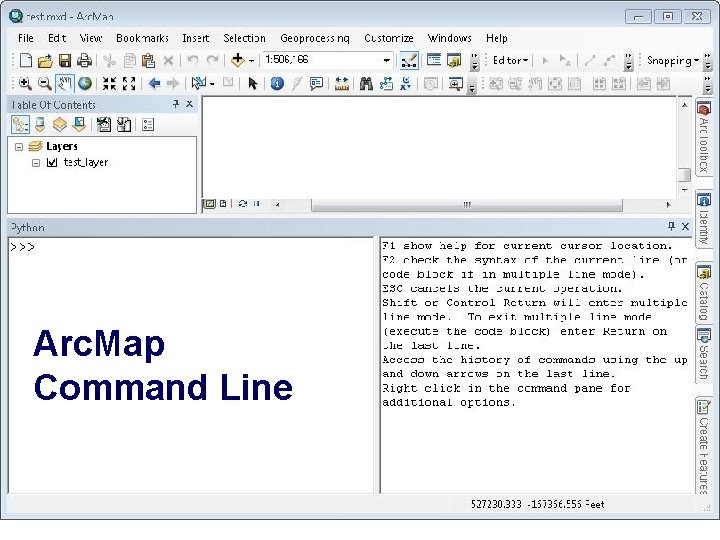Click Fixed Zoom In arrows icon
Image resolution: width=720 pixels, height=540 pixels.
(x=109, y=84)
